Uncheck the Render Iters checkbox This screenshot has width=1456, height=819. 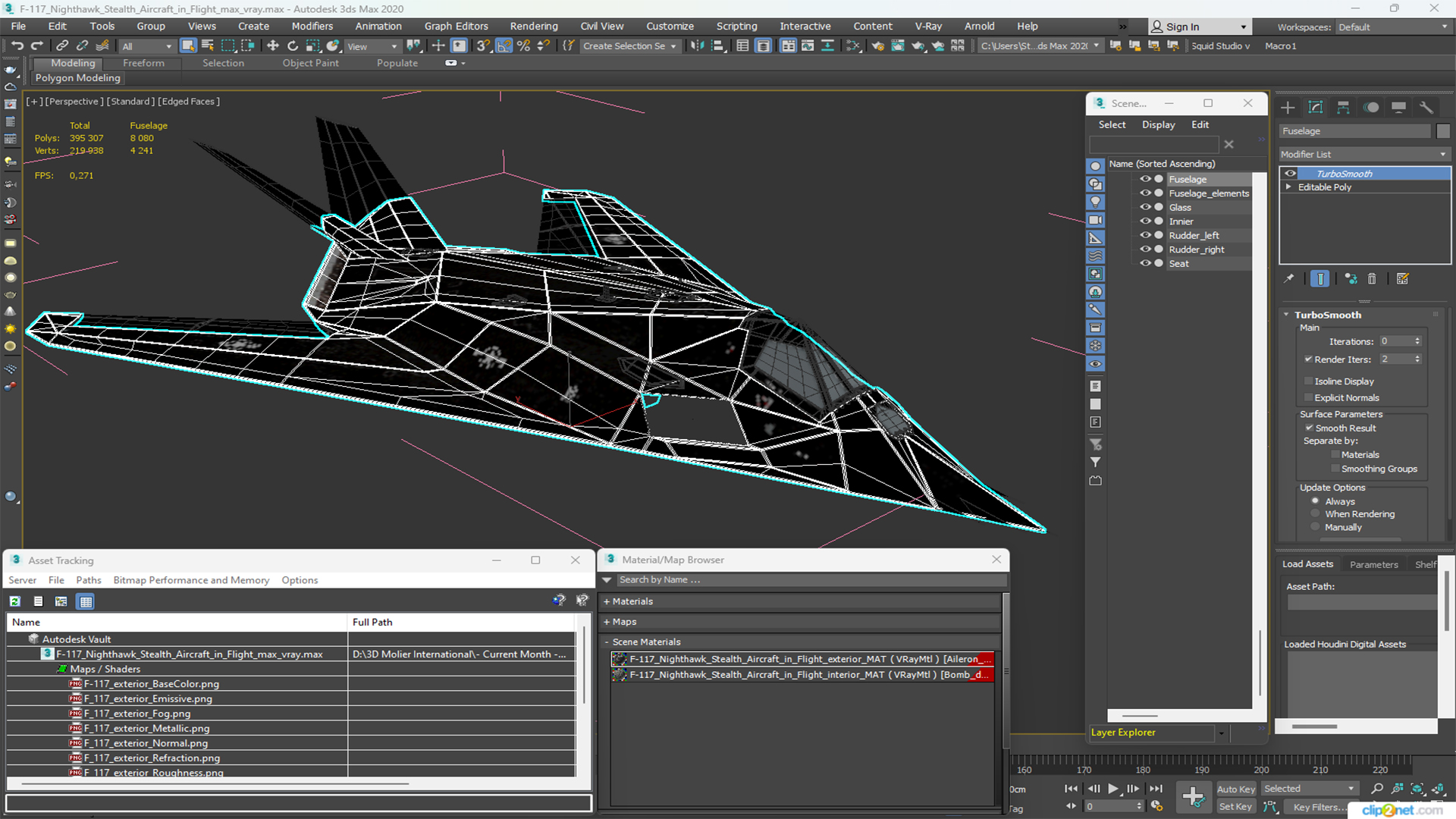pyautogui.click(x=1308, y=359)
